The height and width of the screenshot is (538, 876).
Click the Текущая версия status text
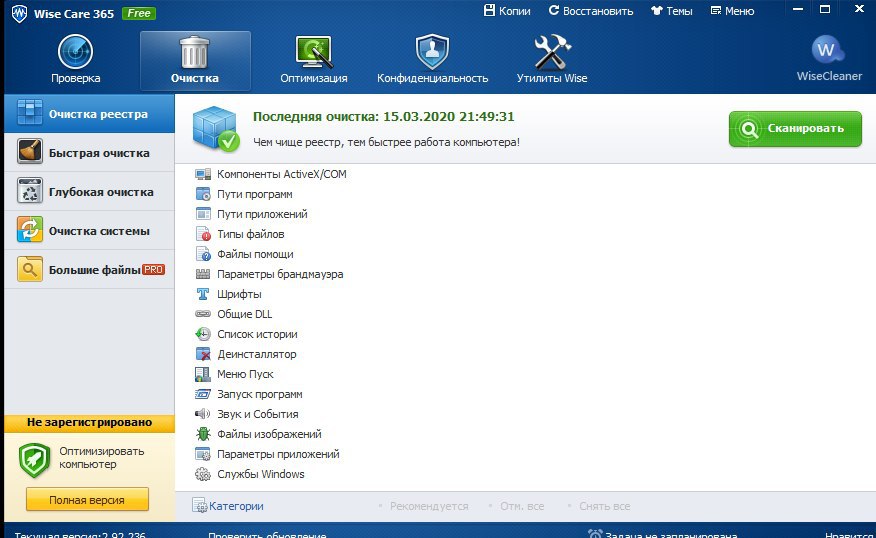(x=80, y=534)
